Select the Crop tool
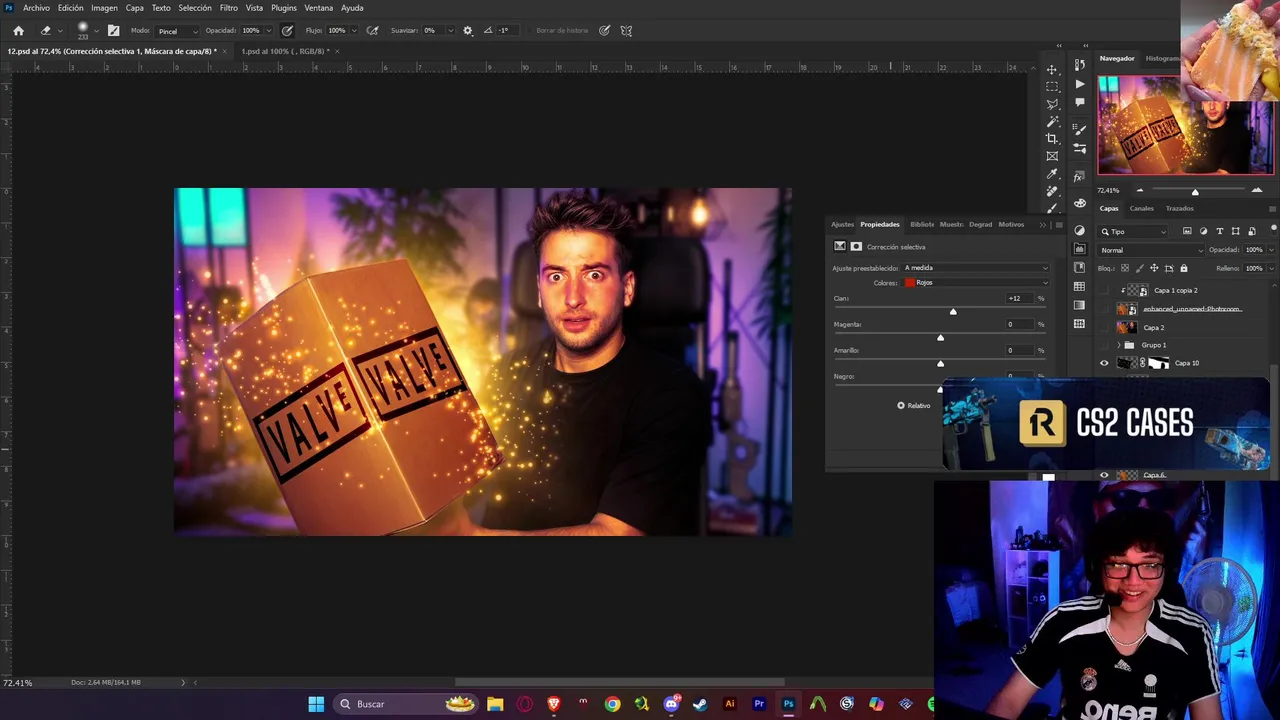 coord(1052,139)
